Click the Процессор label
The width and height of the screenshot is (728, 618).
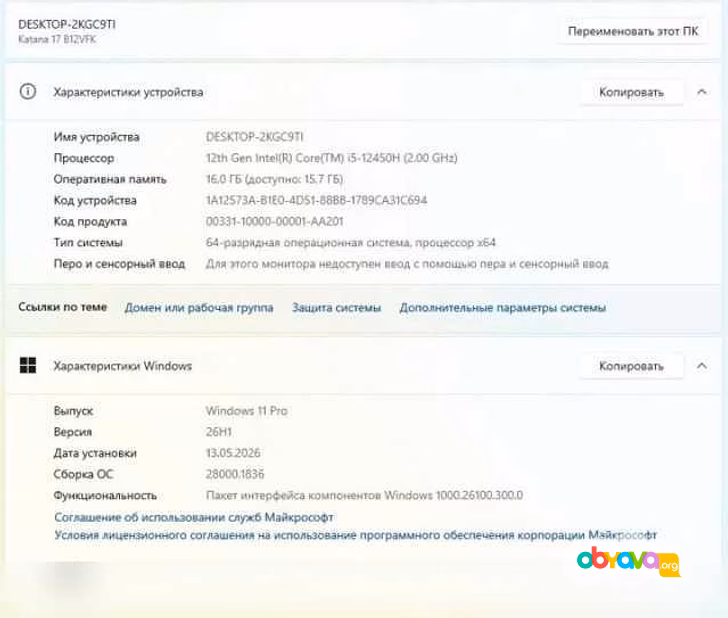click(x=84, y=158)
